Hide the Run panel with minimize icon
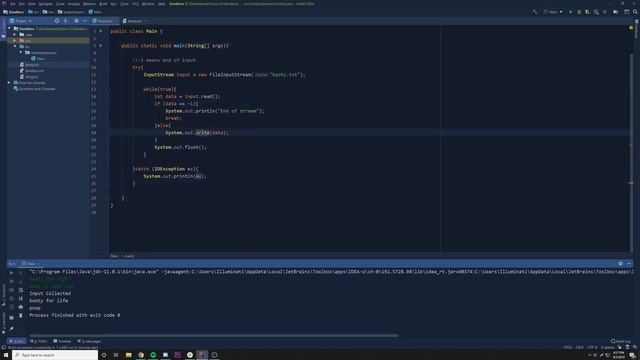 tap(629, 264)
